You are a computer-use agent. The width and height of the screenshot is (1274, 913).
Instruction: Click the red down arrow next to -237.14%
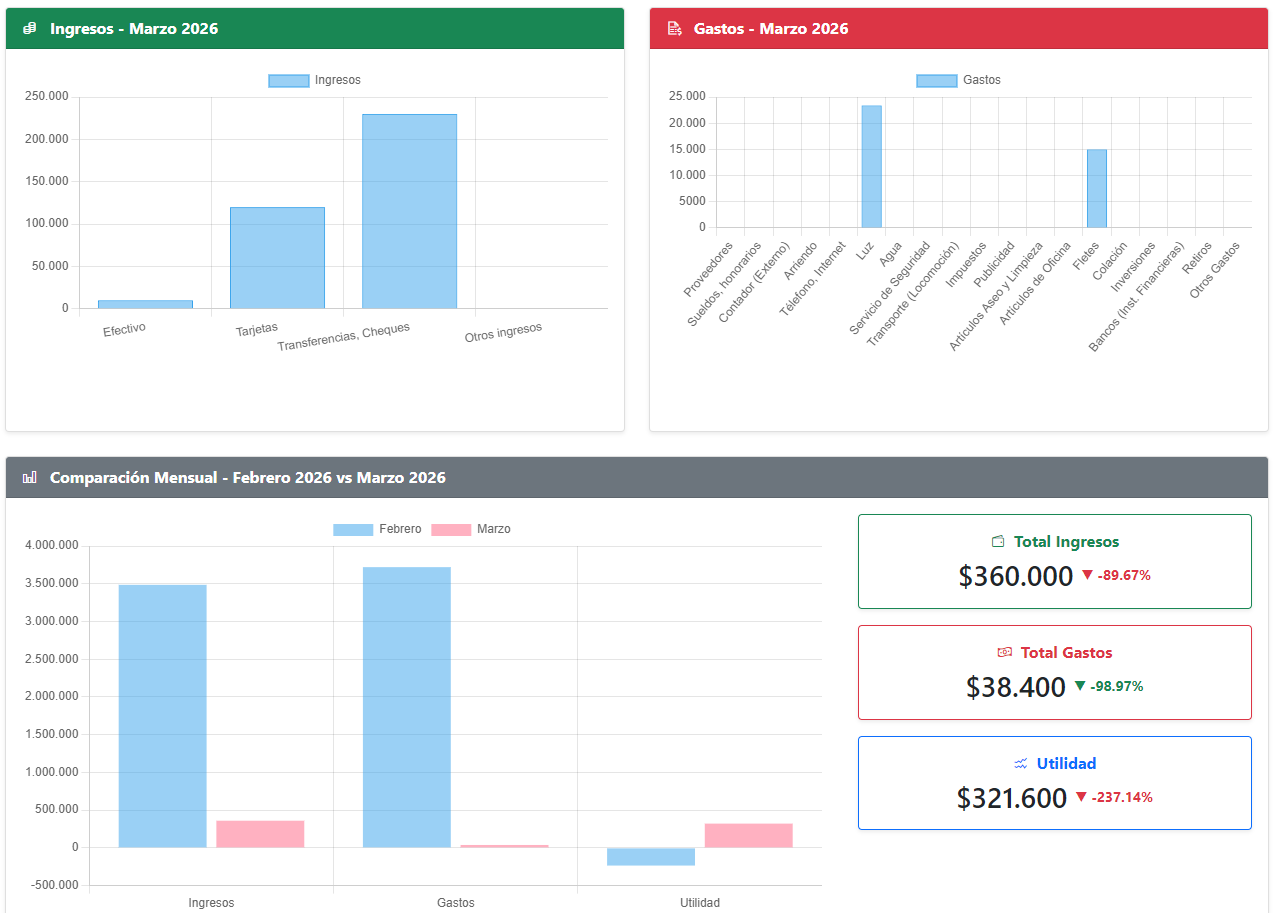coord(1081,797)
